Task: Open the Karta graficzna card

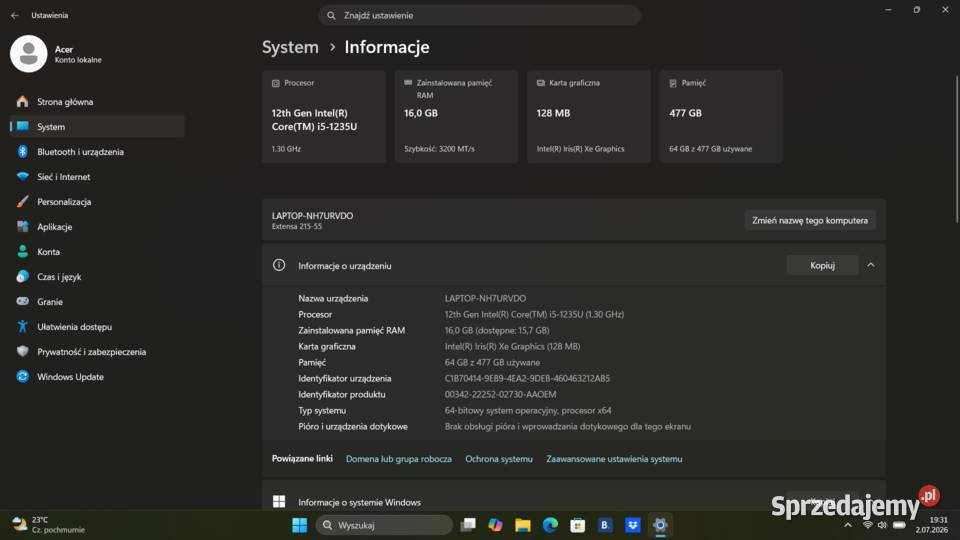Action: tap(589, 116)
